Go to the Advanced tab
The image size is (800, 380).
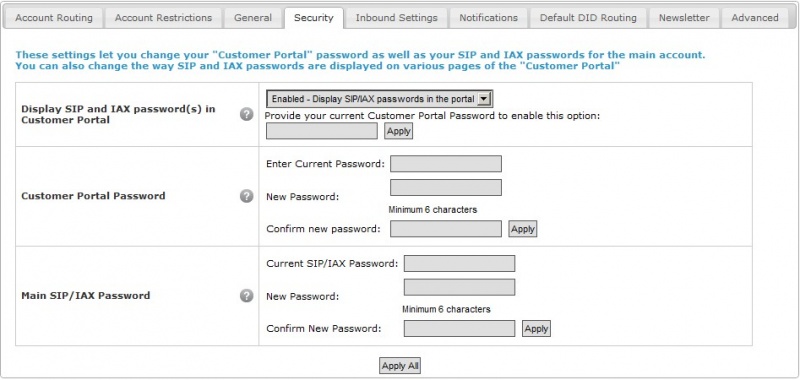(x=755, y=18)
